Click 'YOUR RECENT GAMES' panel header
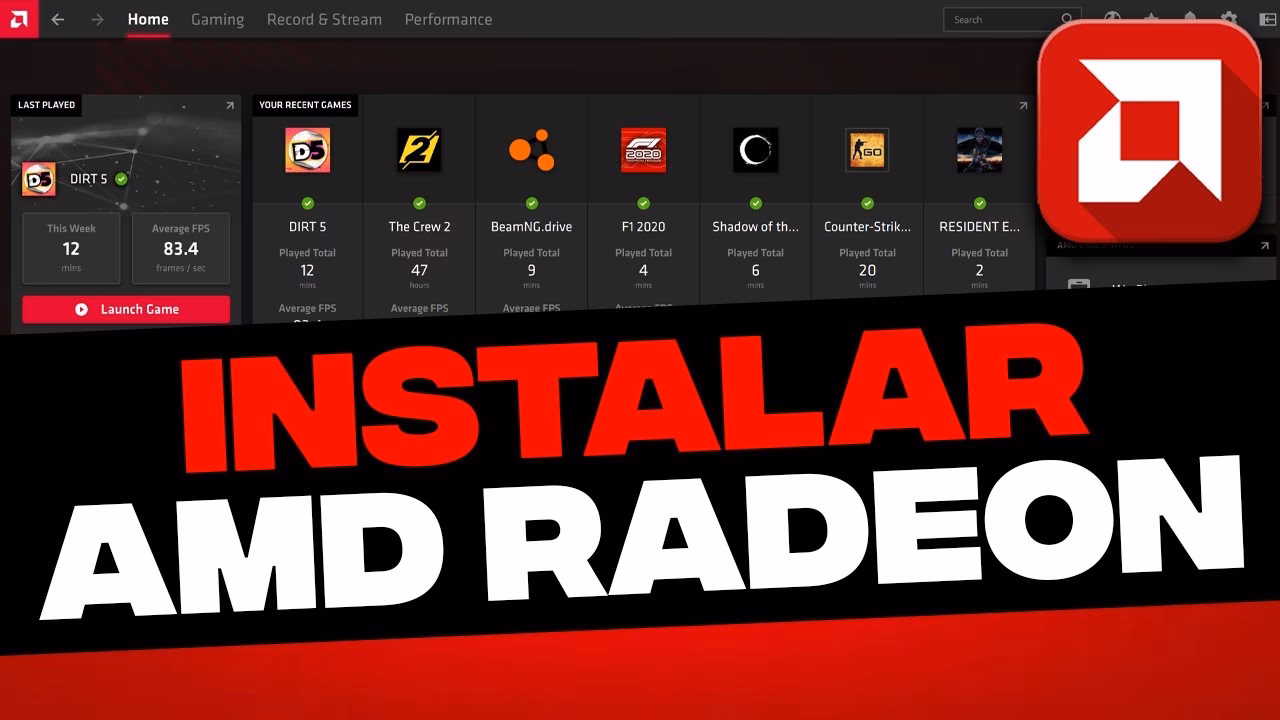This screenshot has width=1280, height=720. [304, 105]
